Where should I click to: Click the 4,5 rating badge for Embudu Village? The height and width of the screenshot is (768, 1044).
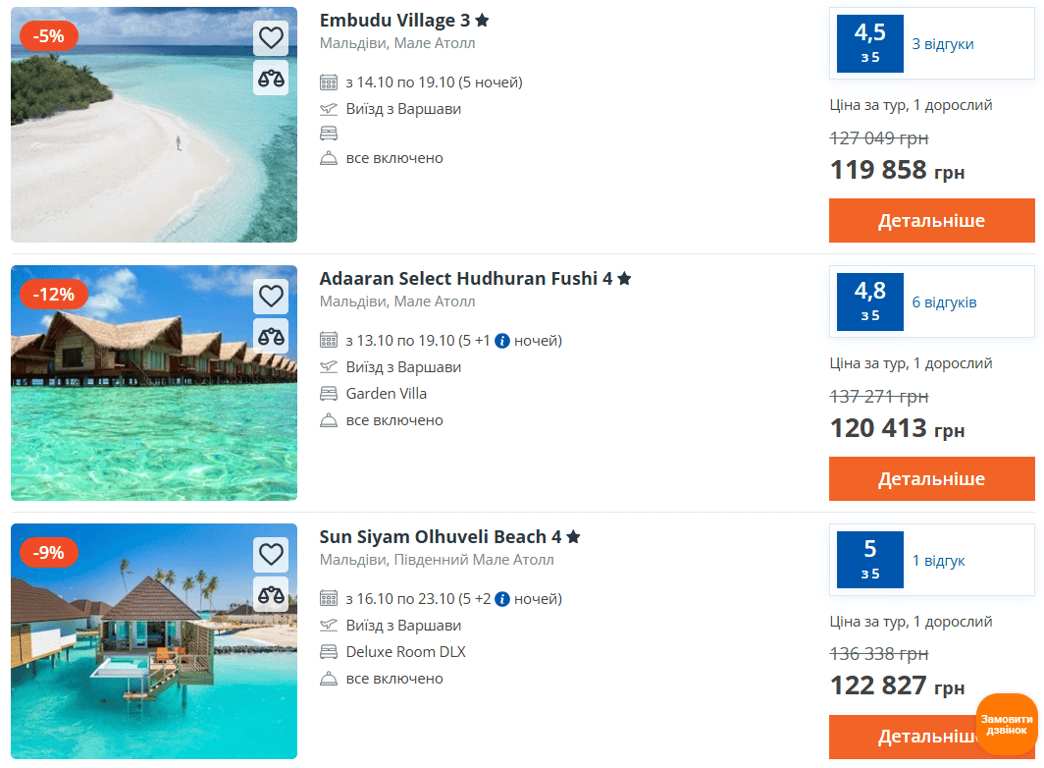(868, 43)
